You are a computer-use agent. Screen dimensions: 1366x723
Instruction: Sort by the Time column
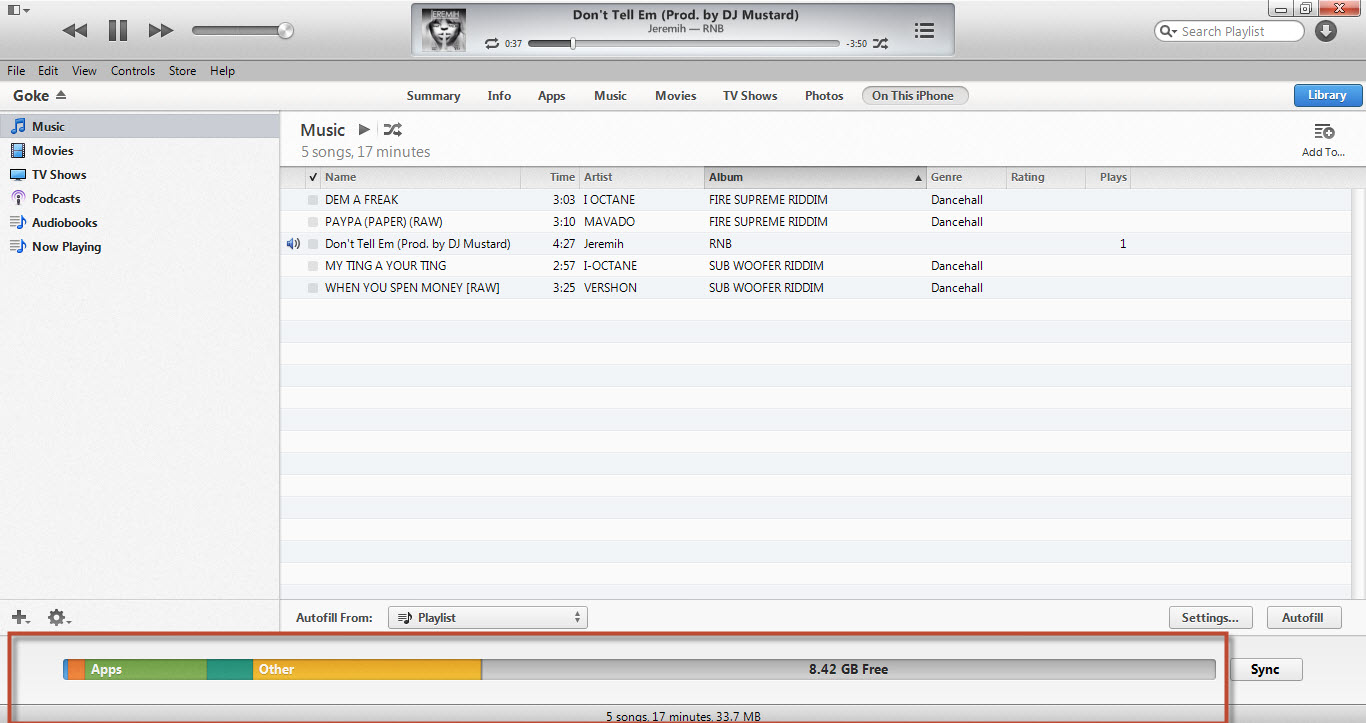pos(550,177)
